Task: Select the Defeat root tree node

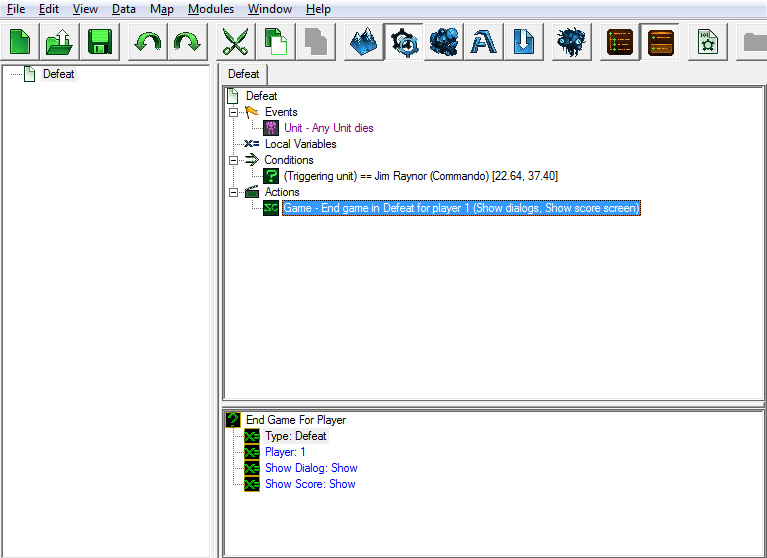Action: coord(261,96)
